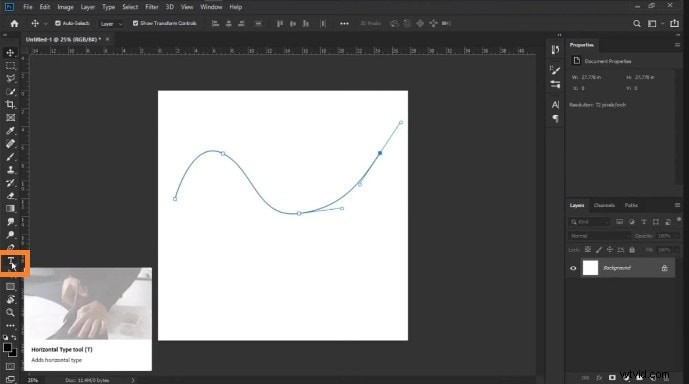Select the Smudge tool
The height and width of the screenshot is (384, 689).
10,222
